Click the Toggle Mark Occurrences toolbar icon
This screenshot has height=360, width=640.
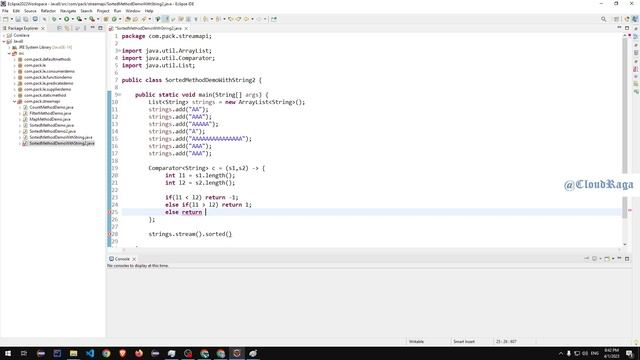[x=166, y=19]
